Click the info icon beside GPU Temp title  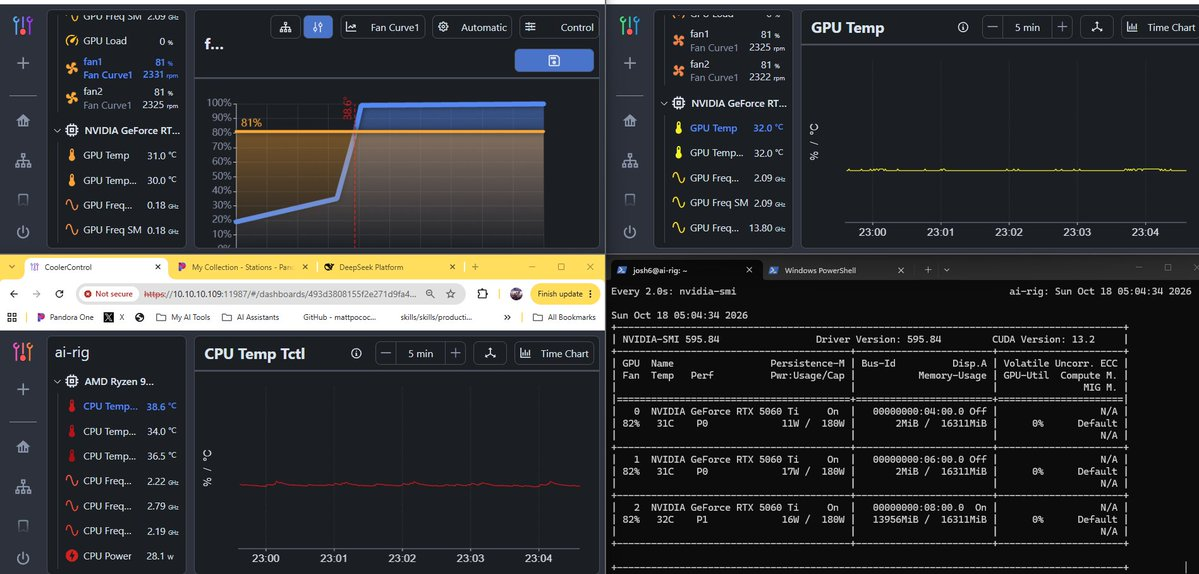click(963, 27)
